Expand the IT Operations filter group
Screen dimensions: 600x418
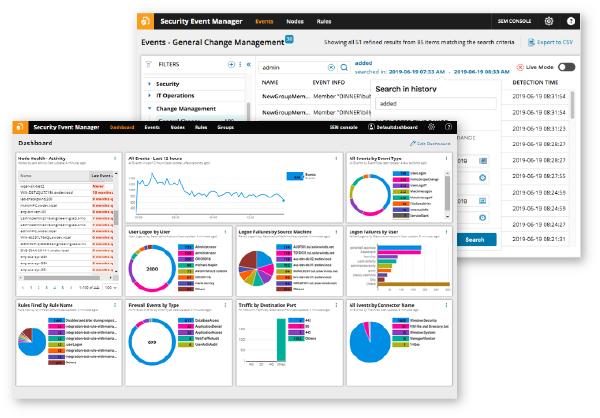pyautogui.click(x=150, y=95)
